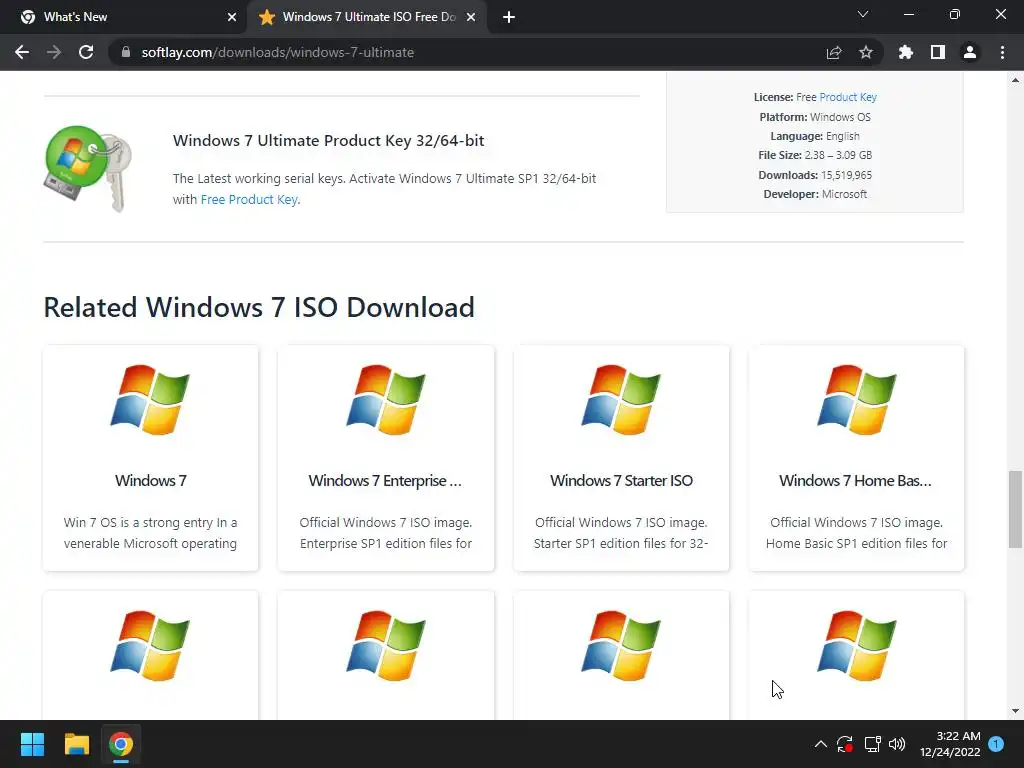This screenshot has width=1024, height=768.
Task: Click the Windows 7 Enterprise card logo
Action: [x=386, y=400]
